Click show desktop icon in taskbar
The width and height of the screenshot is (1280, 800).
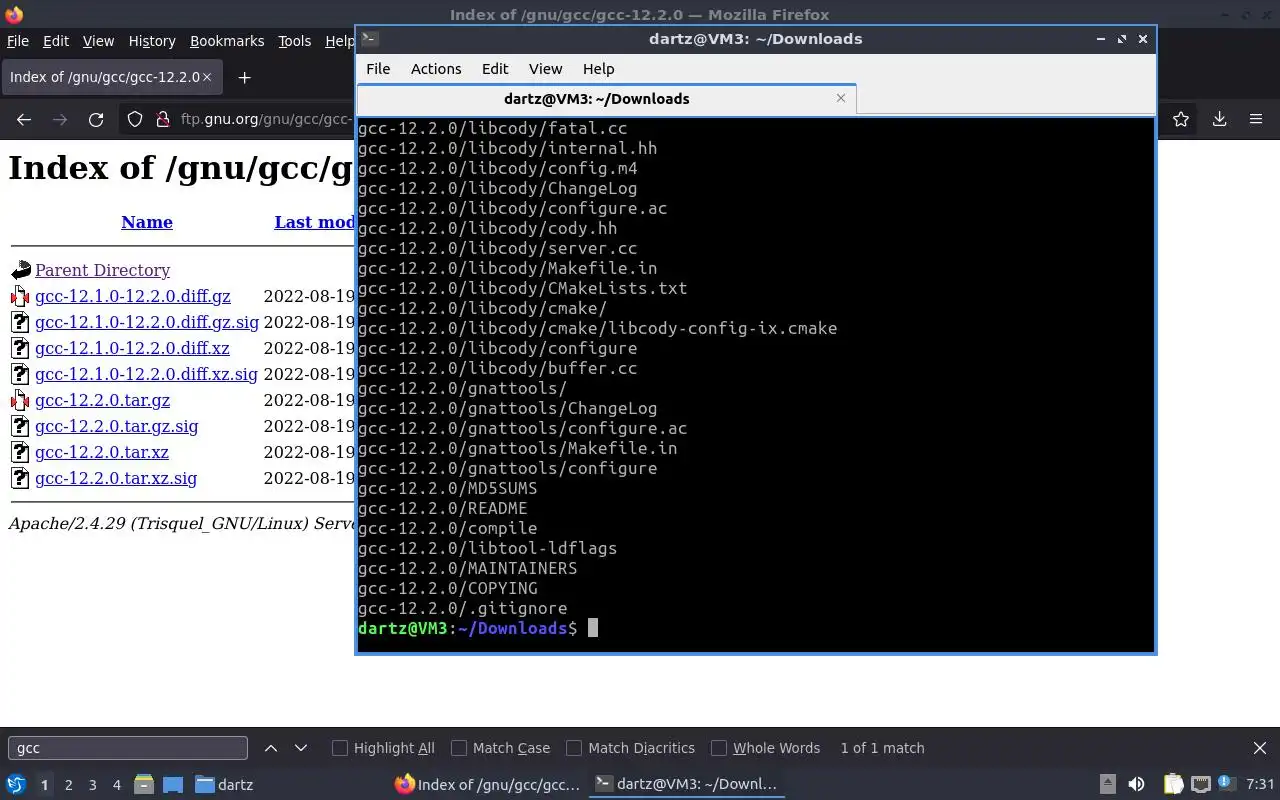point(173,785)
